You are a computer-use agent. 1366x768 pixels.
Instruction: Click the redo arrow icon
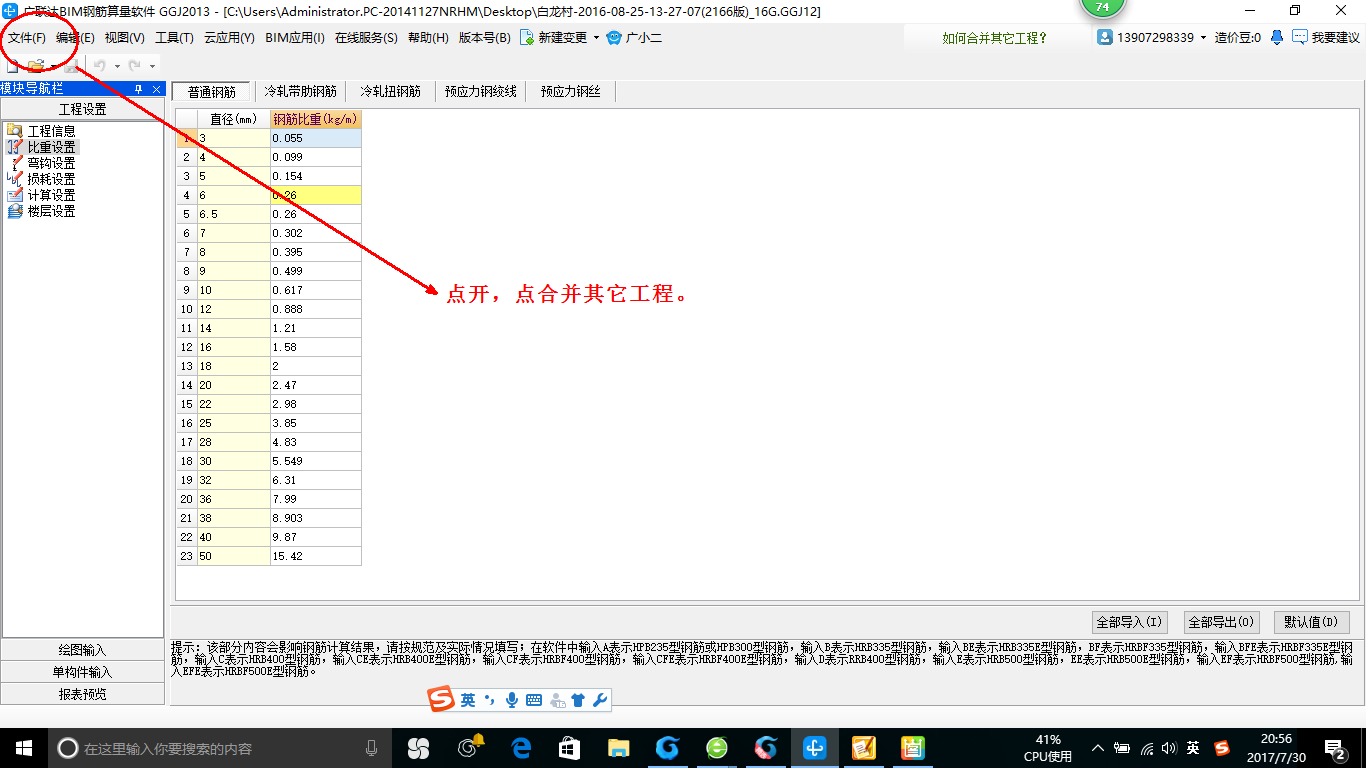pos(134,66)
